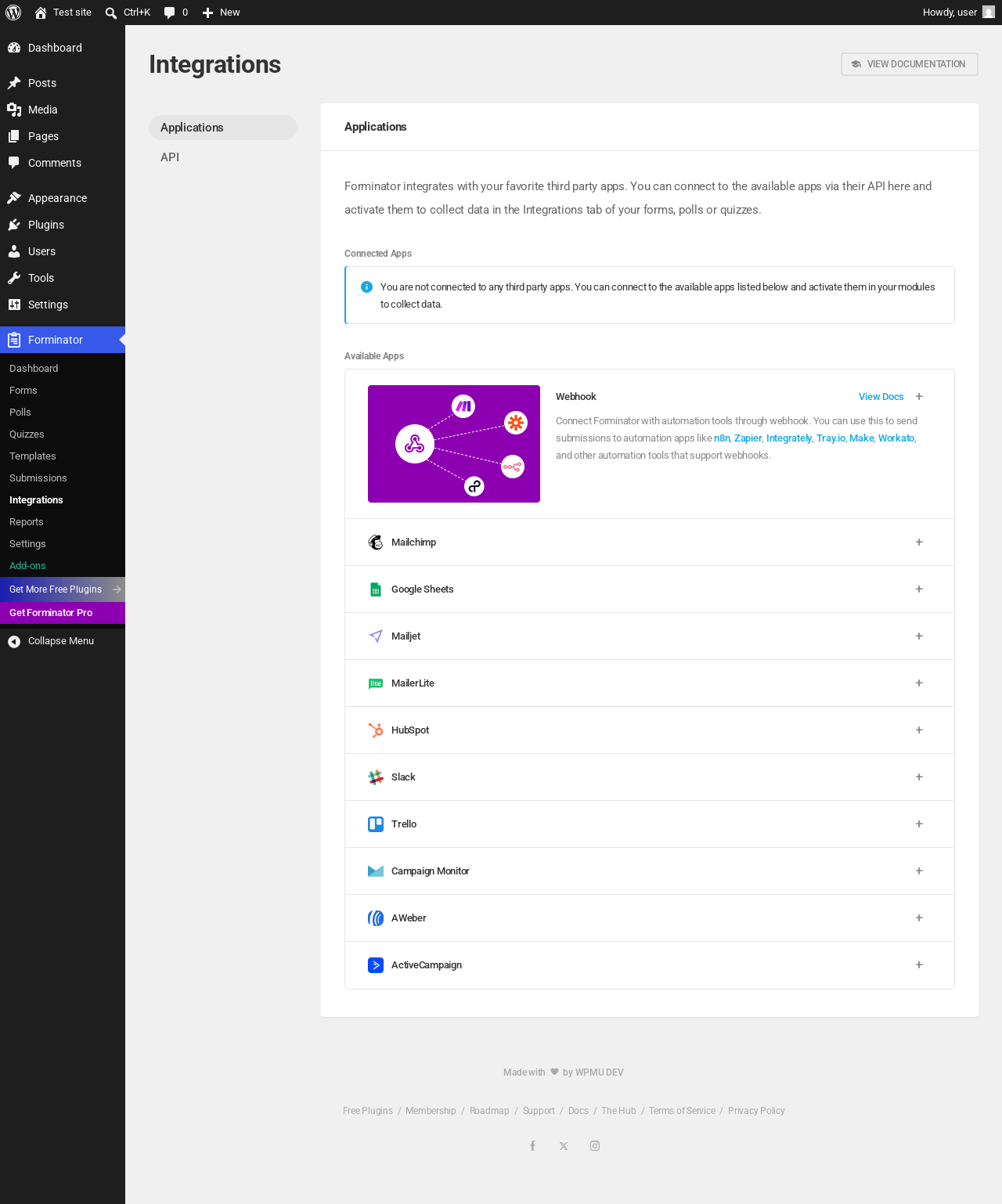Image resolution: width=1002 pixels, height=1204 pixels.
Task: Follow the Workato link
Action: click(896, 438)
